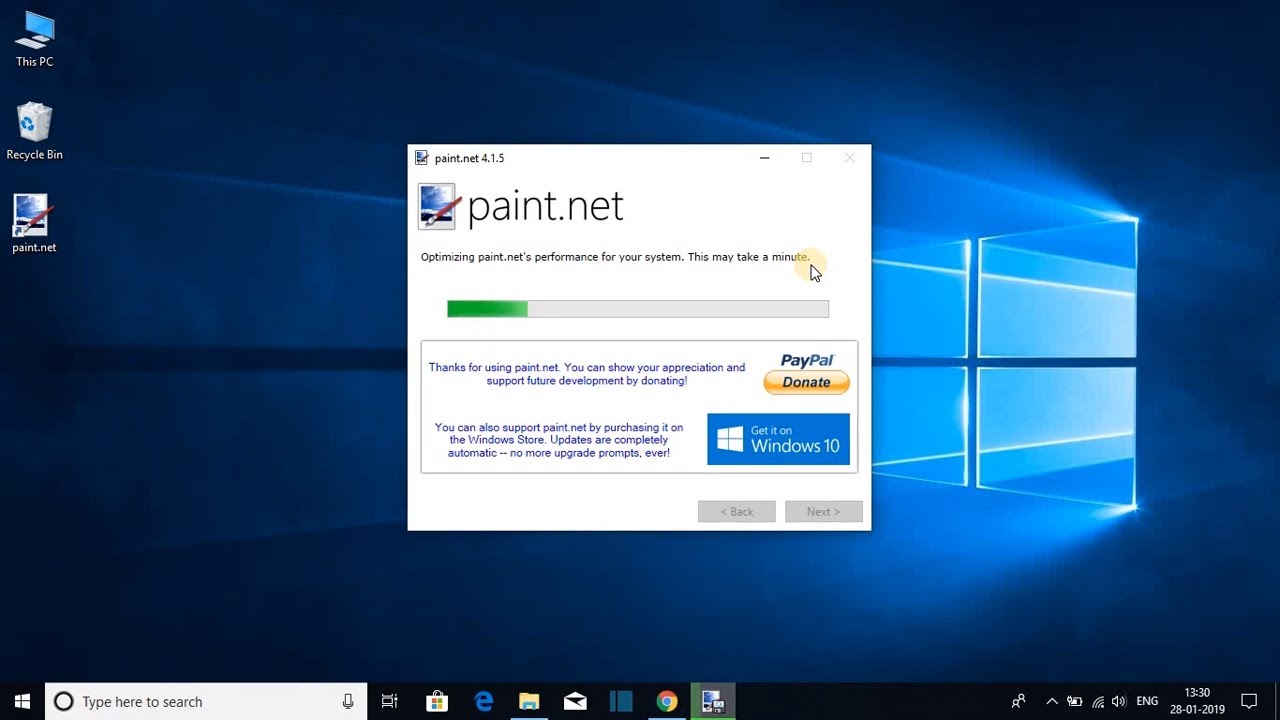
Task: Open Task View from the taskbar
Action: point(389,701)
